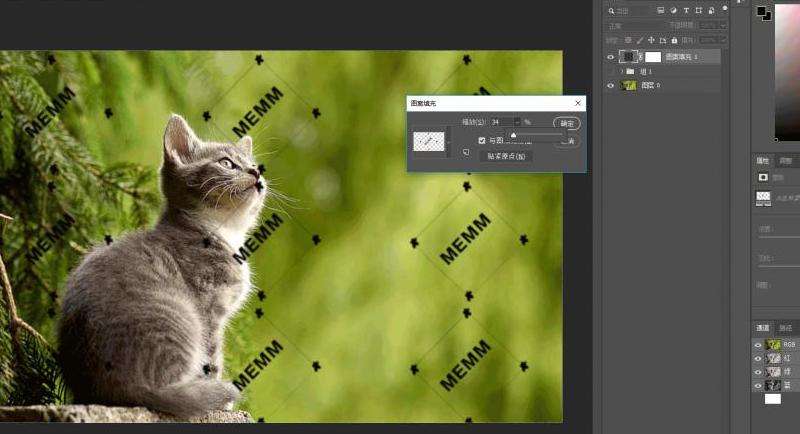Select the pattern fill layer thumbnail

click(x=628, y=56)
